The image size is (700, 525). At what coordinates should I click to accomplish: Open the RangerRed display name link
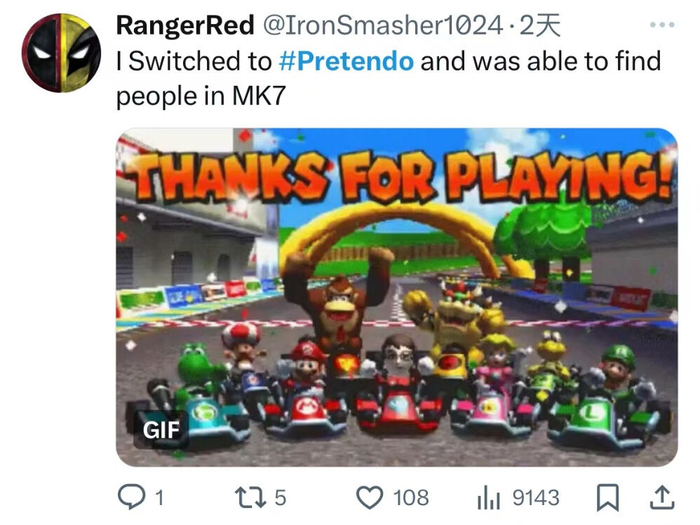185,25
